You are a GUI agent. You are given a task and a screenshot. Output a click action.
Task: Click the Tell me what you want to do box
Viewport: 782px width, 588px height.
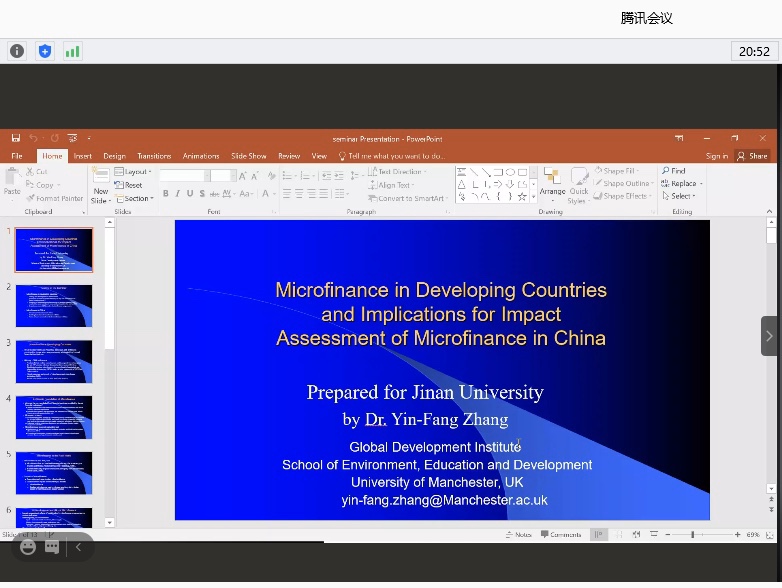[x=392, y=156]
